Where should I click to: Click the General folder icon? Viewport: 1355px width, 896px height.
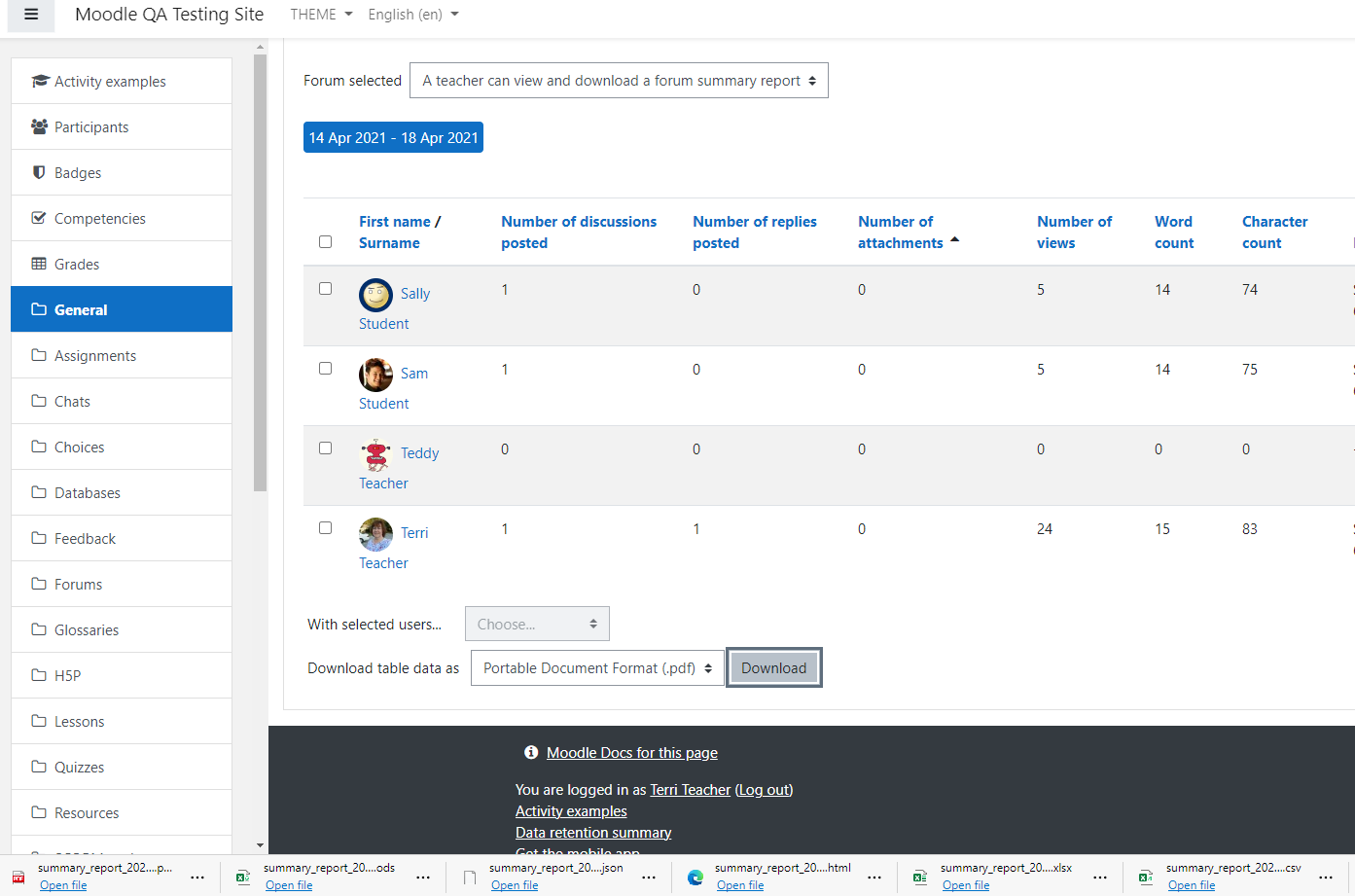[x=39, y=309]
